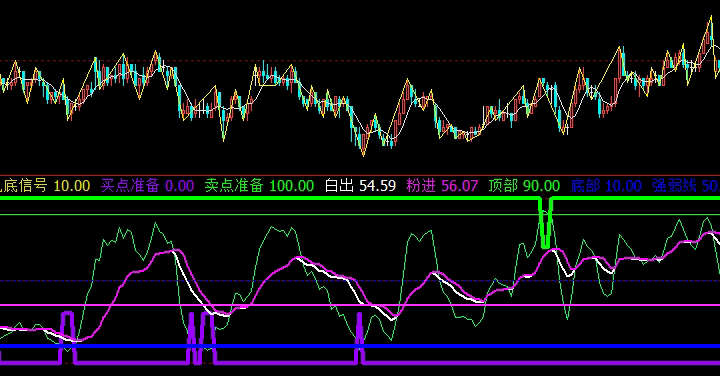The height and width of the screenshot is (376, 720).
Task: Click the 强弱线 indicator label
Action: [x=675, y=186]
